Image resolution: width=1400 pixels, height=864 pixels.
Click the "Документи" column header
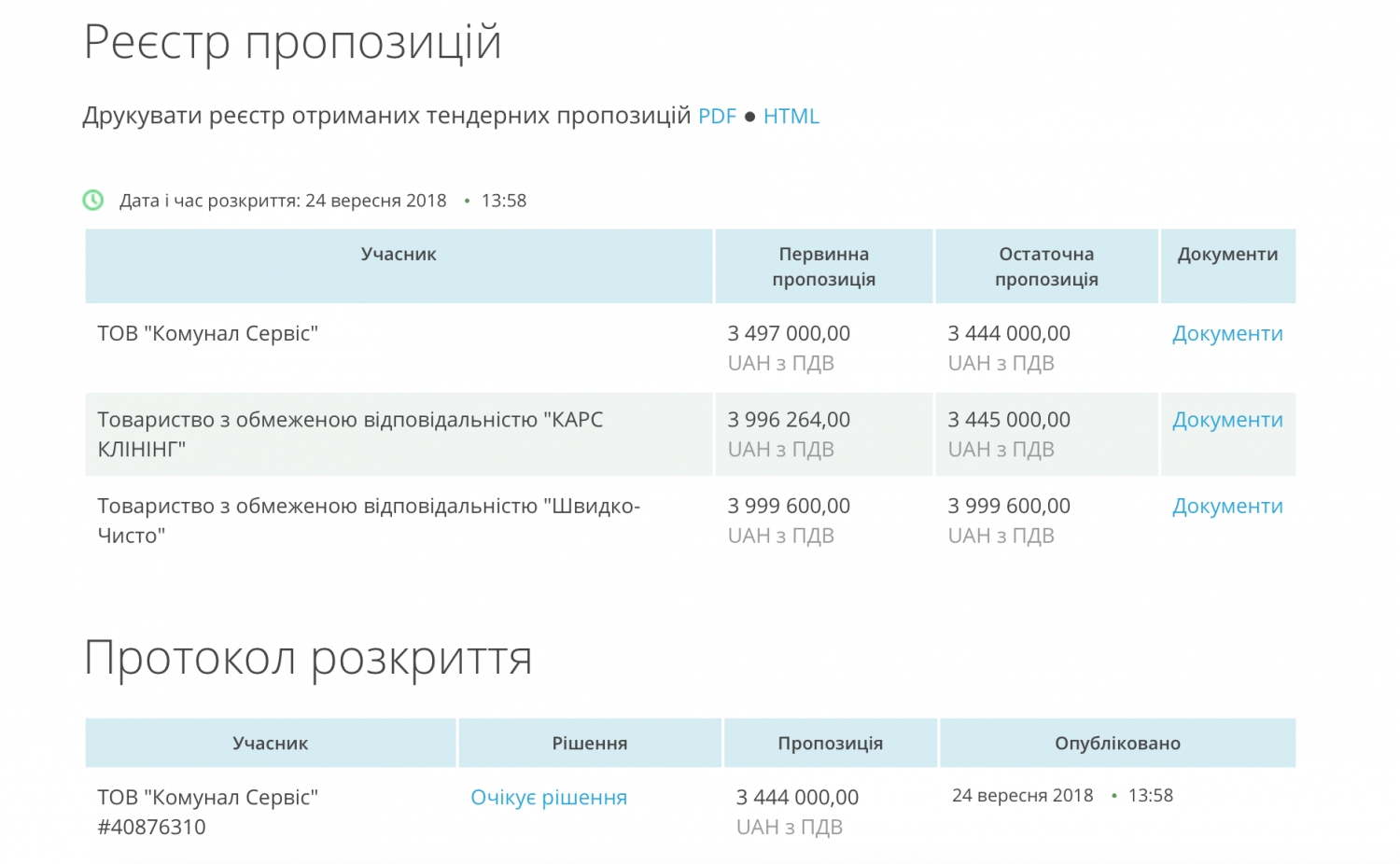[1226, 255]
